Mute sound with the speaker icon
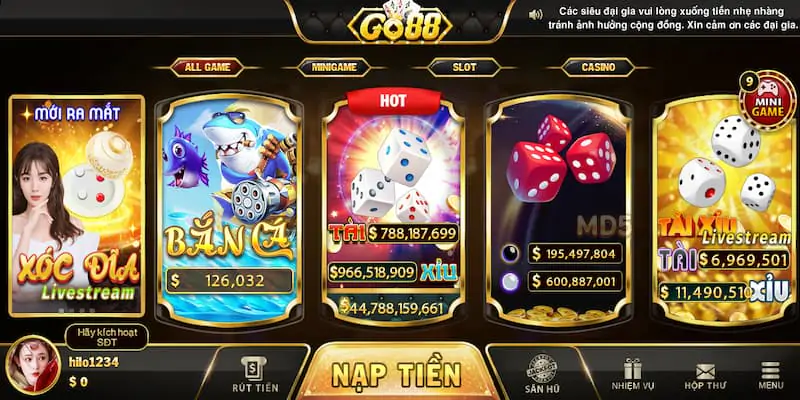 [536, 15]
